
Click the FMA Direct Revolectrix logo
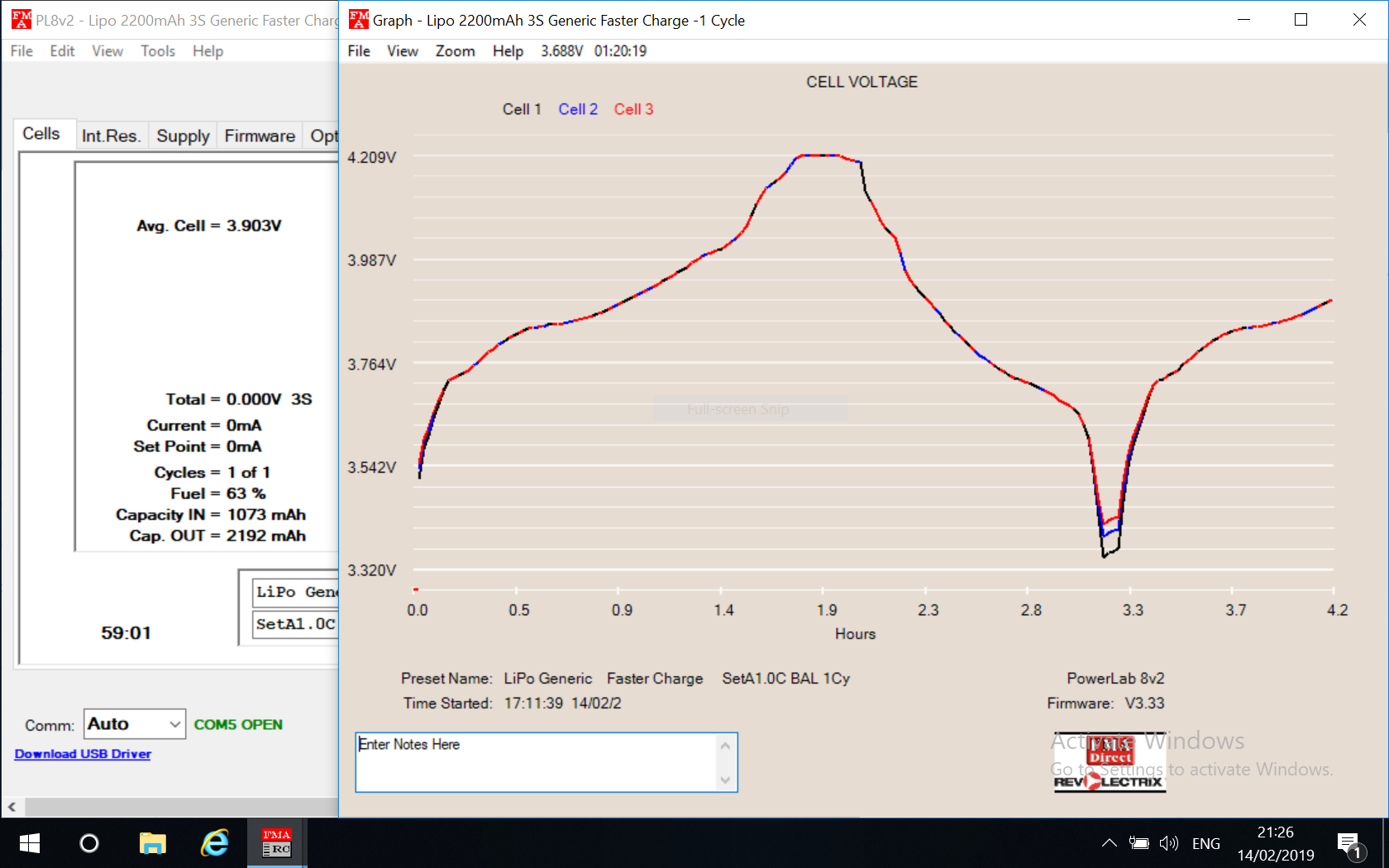[1110, 762]
